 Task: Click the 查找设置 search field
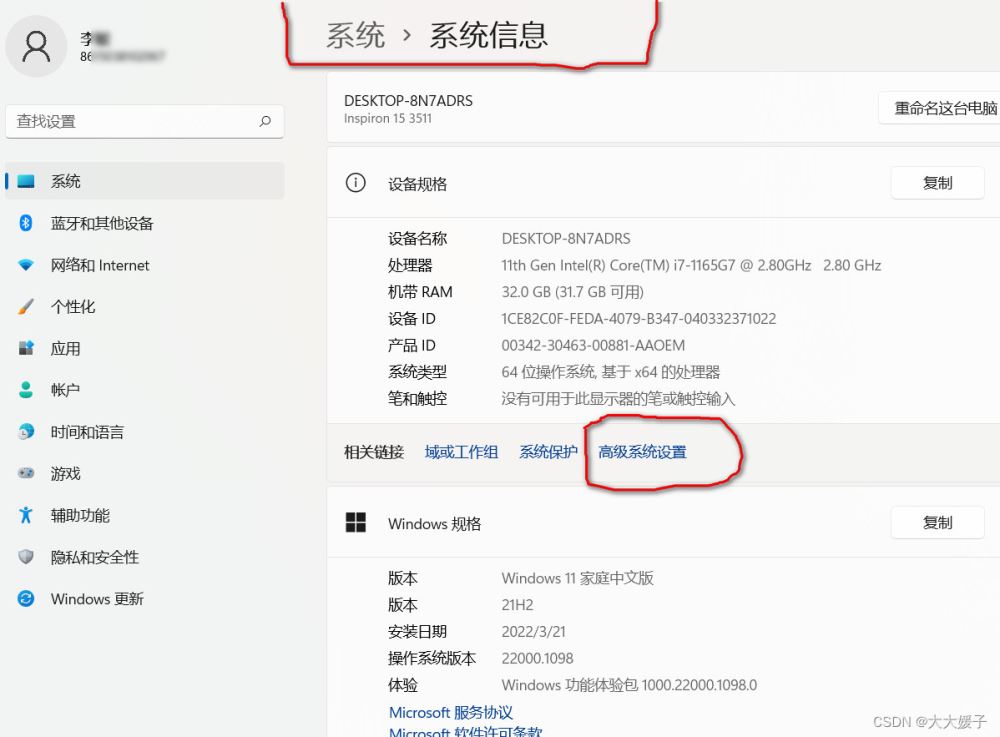click(x=145, y=121)
